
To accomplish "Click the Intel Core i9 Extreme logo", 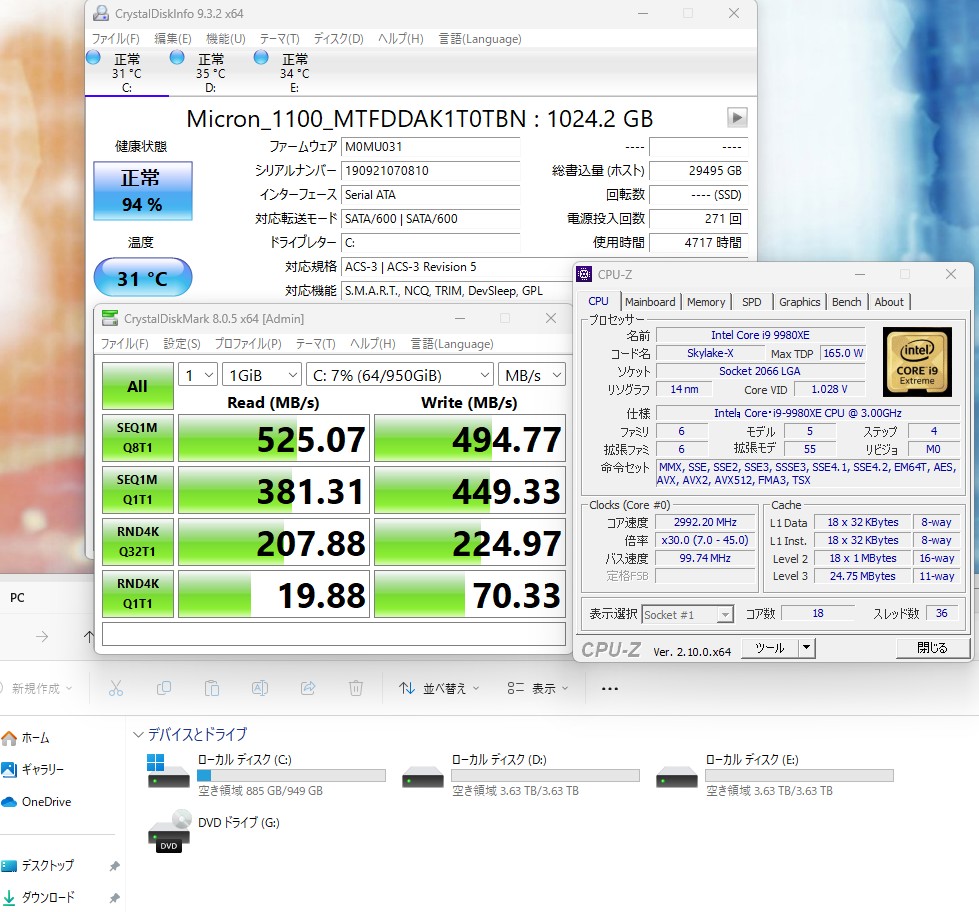I will tap(917, 362).
